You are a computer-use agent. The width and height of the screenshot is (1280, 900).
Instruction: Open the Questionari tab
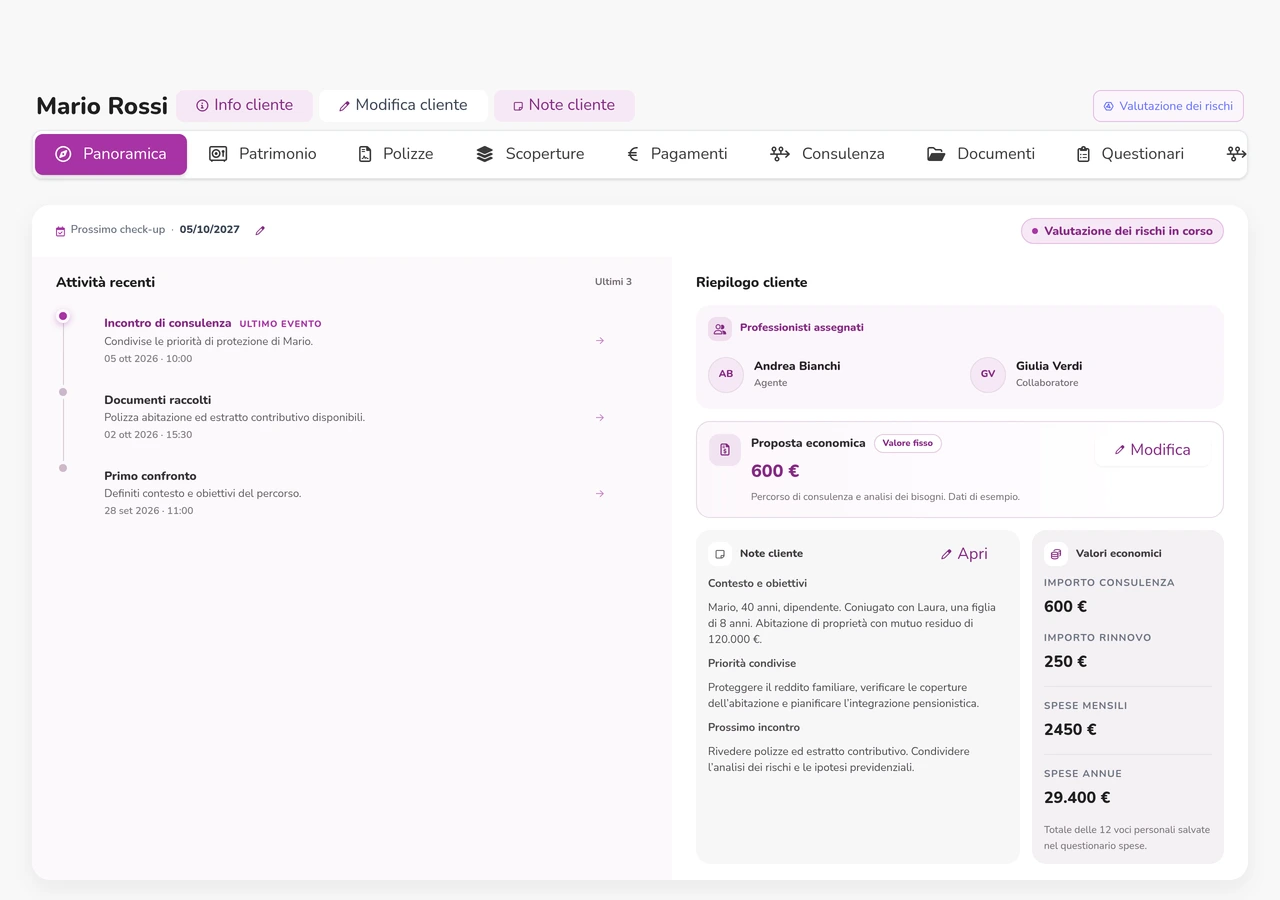(1130, 154)
